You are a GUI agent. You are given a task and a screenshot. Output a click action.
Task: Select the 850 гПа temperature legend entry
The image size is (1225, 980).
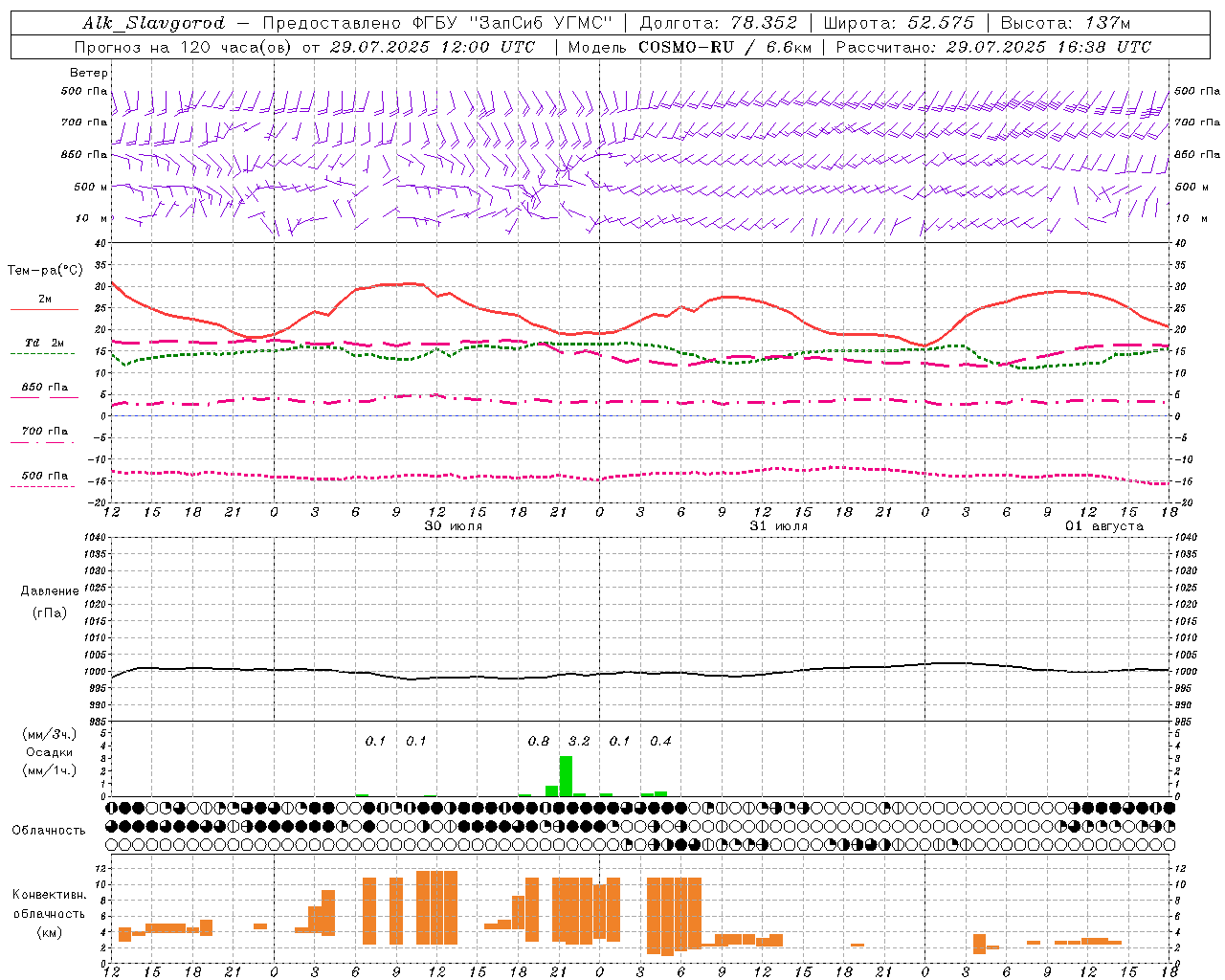(44, 389)
